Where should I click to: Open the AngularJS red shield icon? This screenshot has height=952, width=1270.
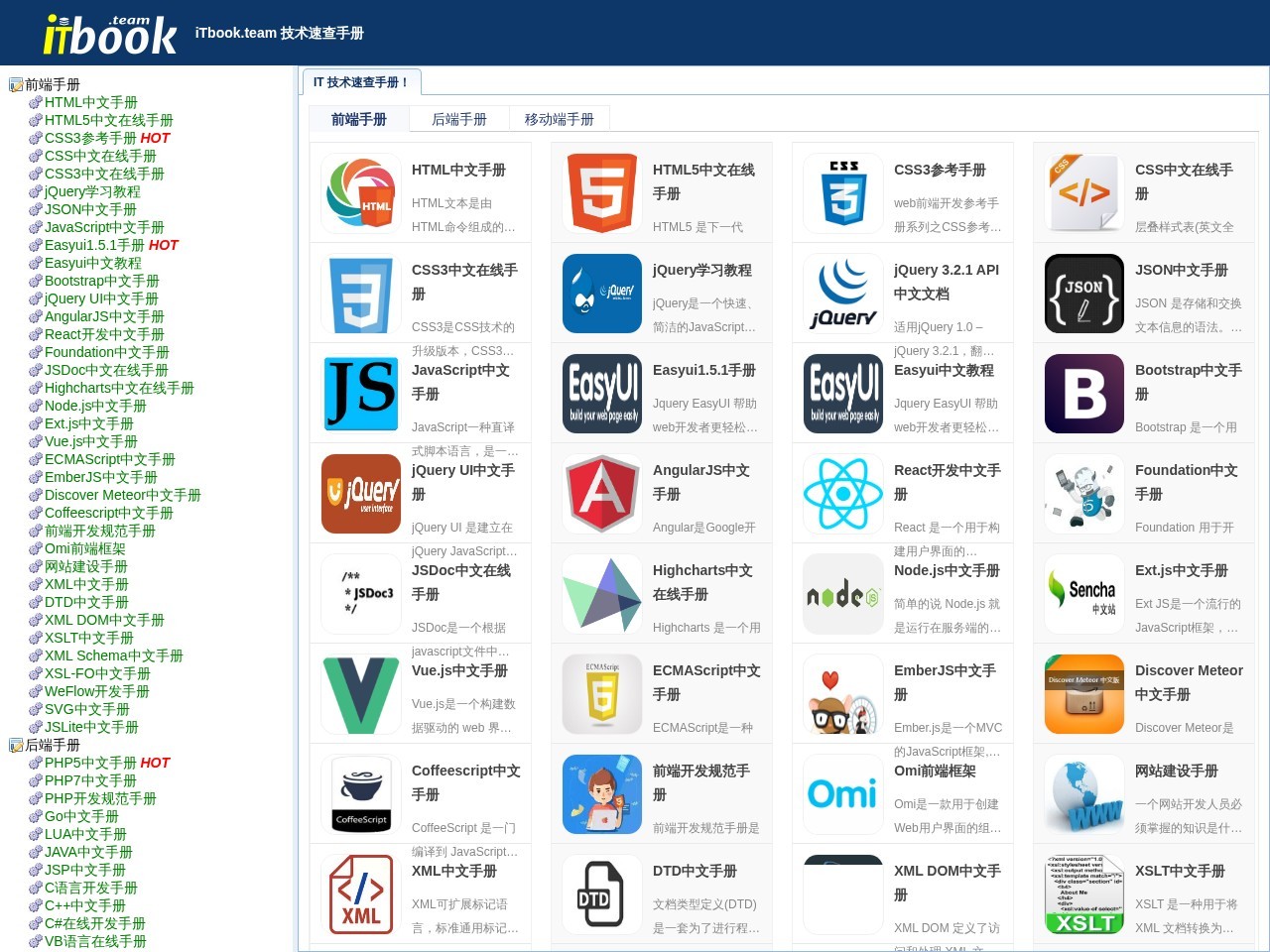point(602,494)
